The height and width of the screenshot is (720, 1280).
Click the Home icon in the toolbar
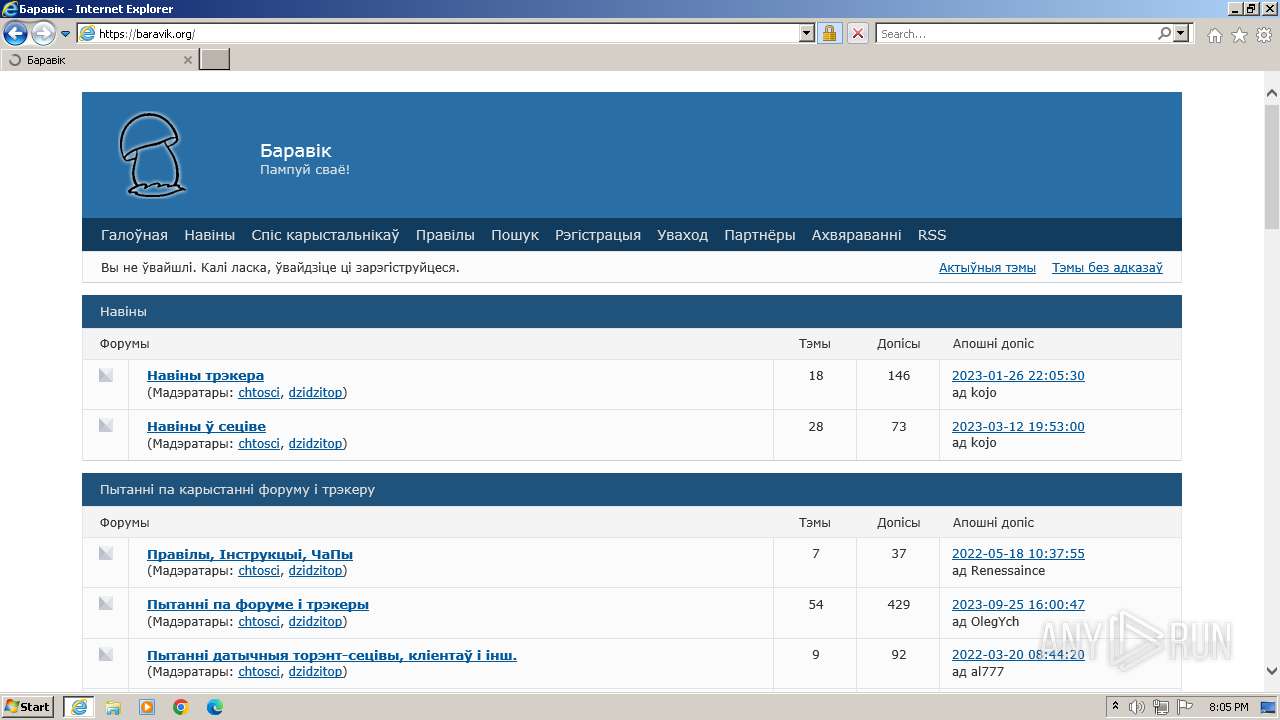point(1214,35)
